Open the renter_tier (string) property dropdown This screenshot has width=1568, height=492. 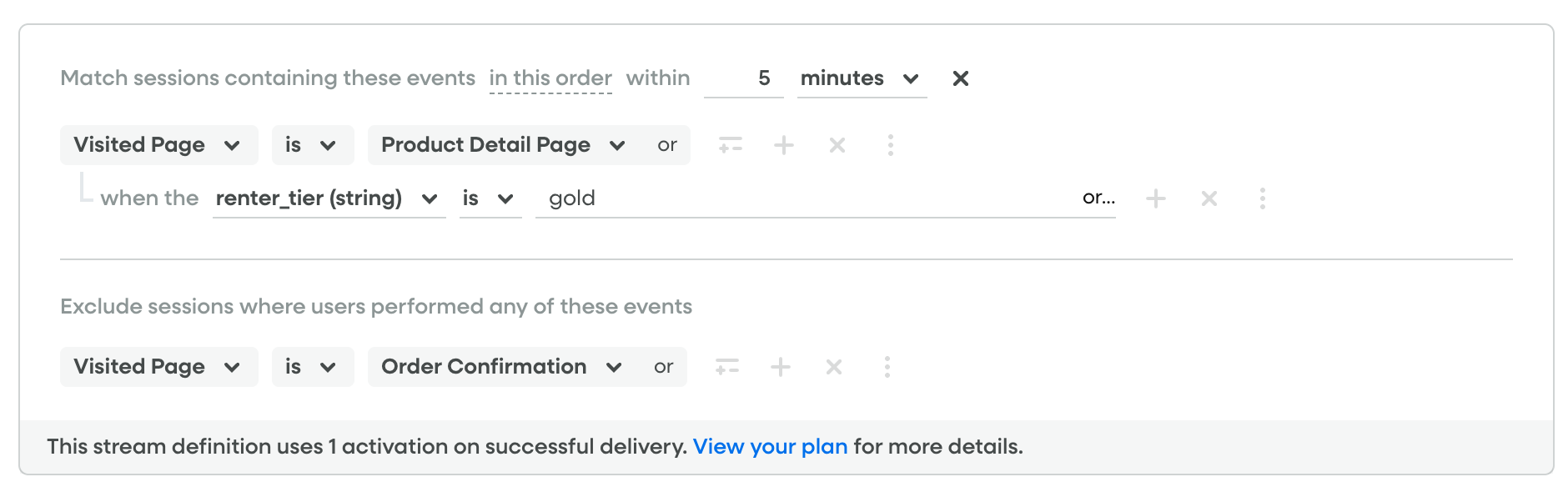pos(328,198)
